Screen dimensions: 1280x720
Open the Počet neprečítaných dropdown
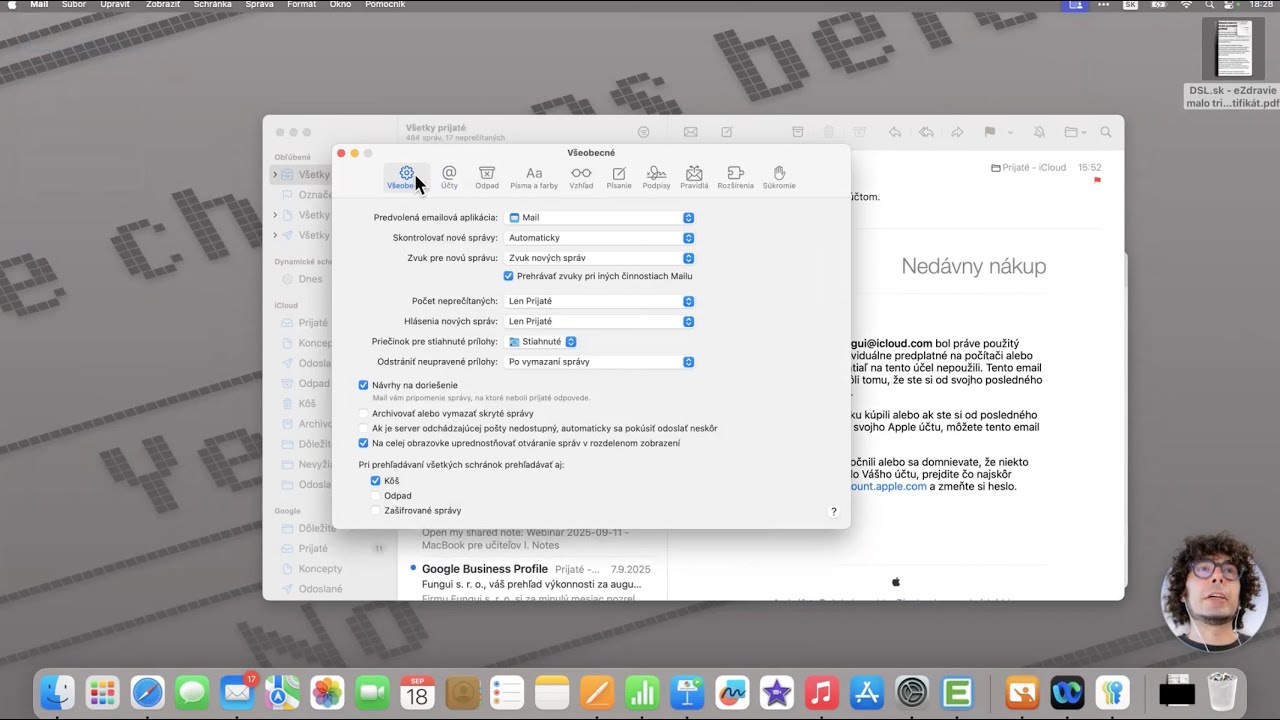[x=599, y=301]
